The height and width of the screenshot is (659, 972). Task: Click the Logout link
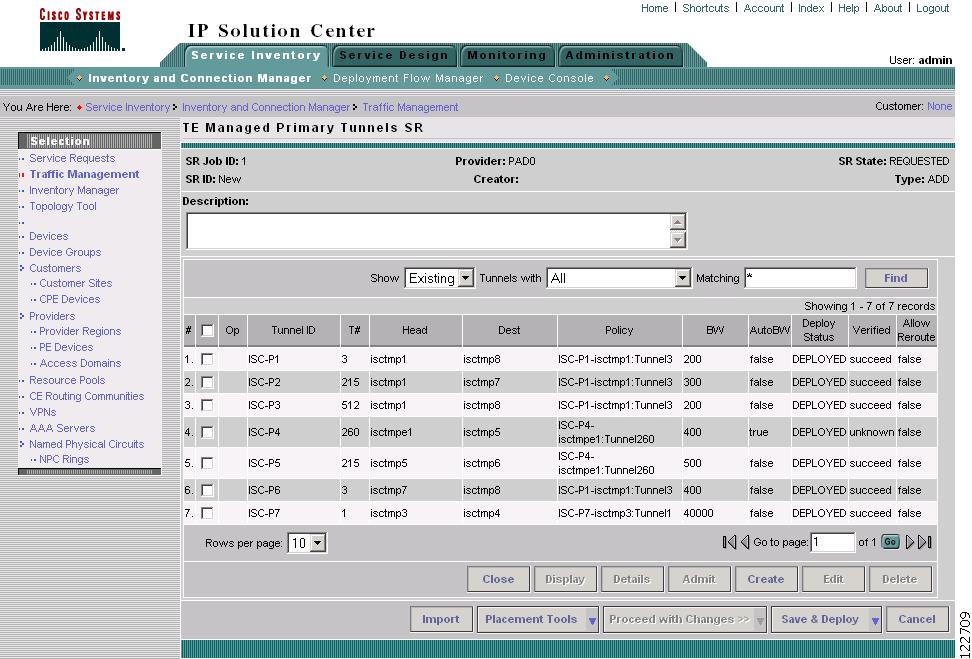pos(932,8)
